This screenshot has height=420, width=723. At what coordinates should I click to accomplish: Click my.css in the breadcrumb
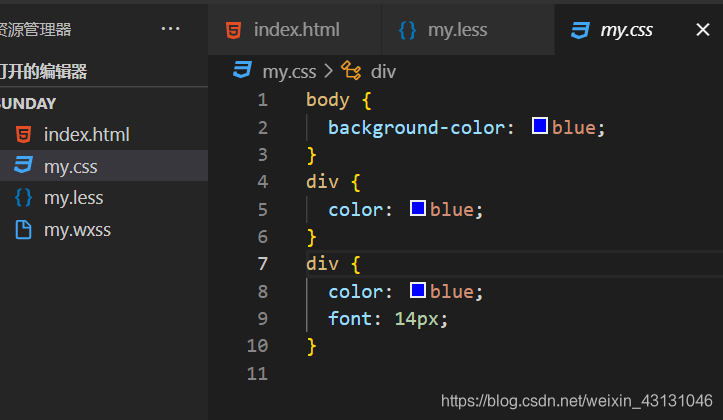[289, 72]
